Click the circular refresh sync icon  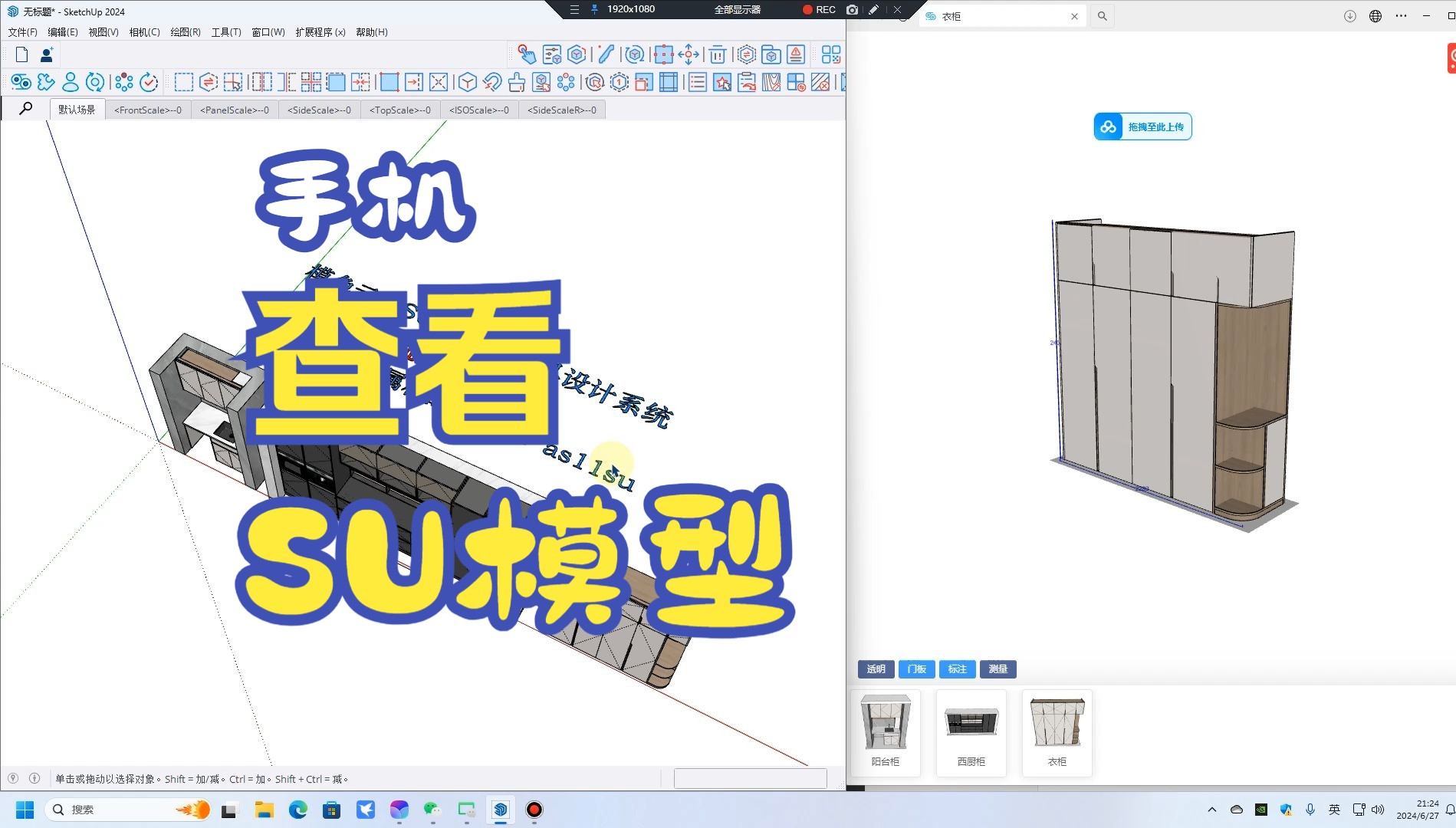(x=95, y=82)
